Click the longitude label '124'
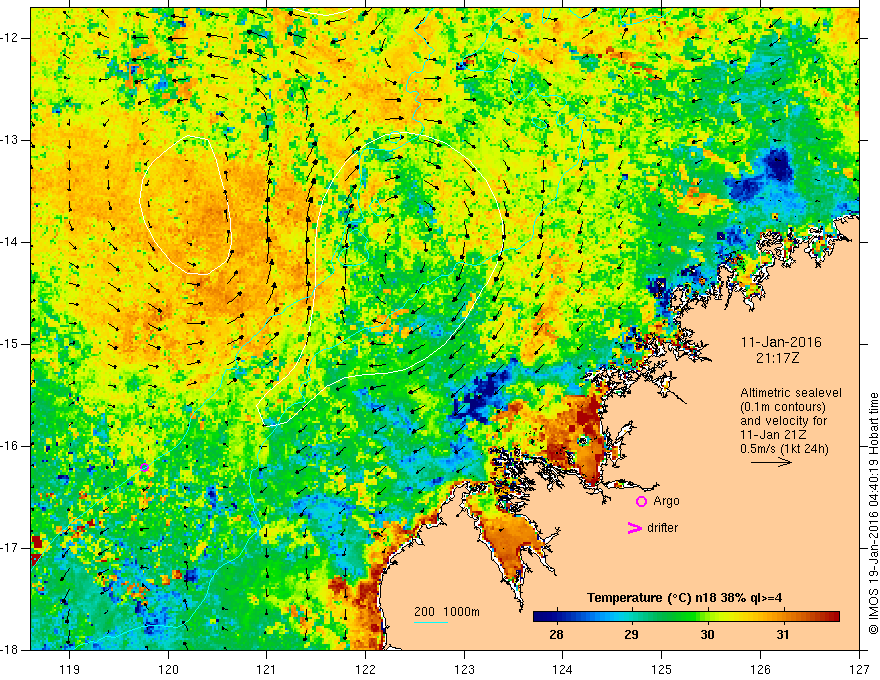This screenshot has height=680, width=880. pos(563,669)
